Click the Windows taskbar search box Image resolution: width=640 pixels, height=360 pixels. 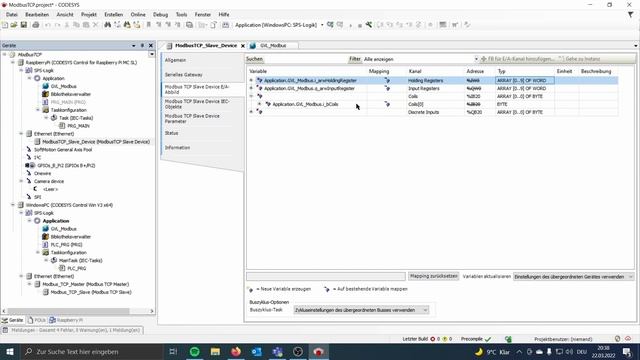(x=91, y=351)
